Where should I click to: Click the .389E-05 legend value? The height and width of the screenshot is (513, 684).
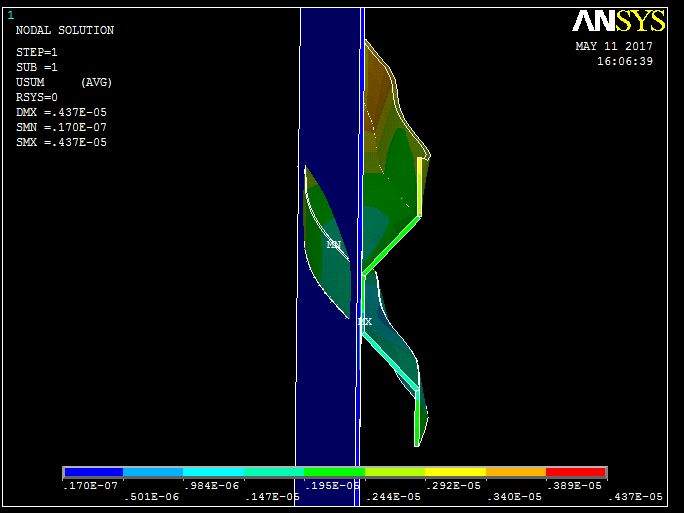click(575, 486)
